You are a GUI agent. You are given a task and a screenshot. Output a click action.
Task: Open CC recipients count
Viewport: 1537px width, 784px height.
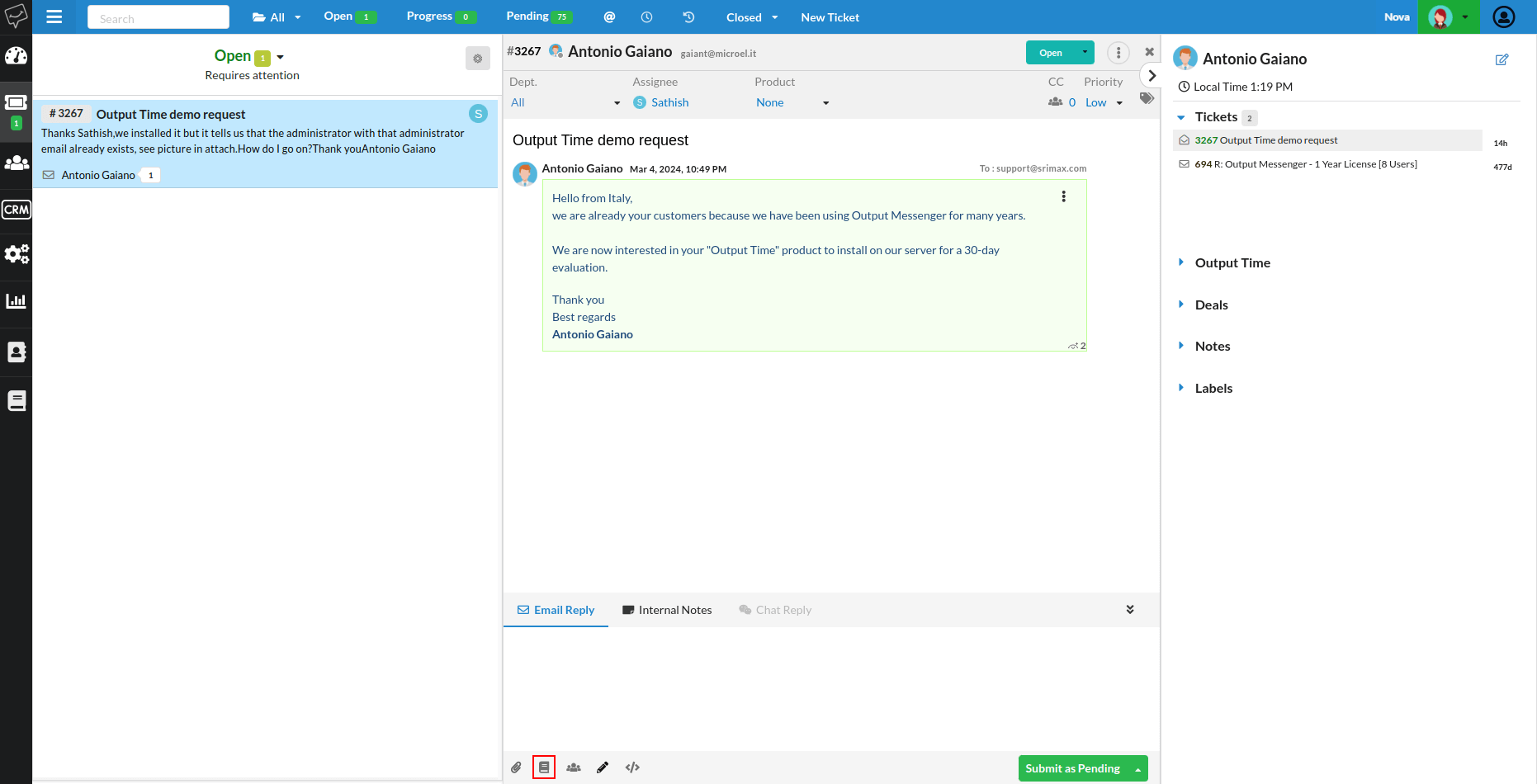pos(1062,102)
